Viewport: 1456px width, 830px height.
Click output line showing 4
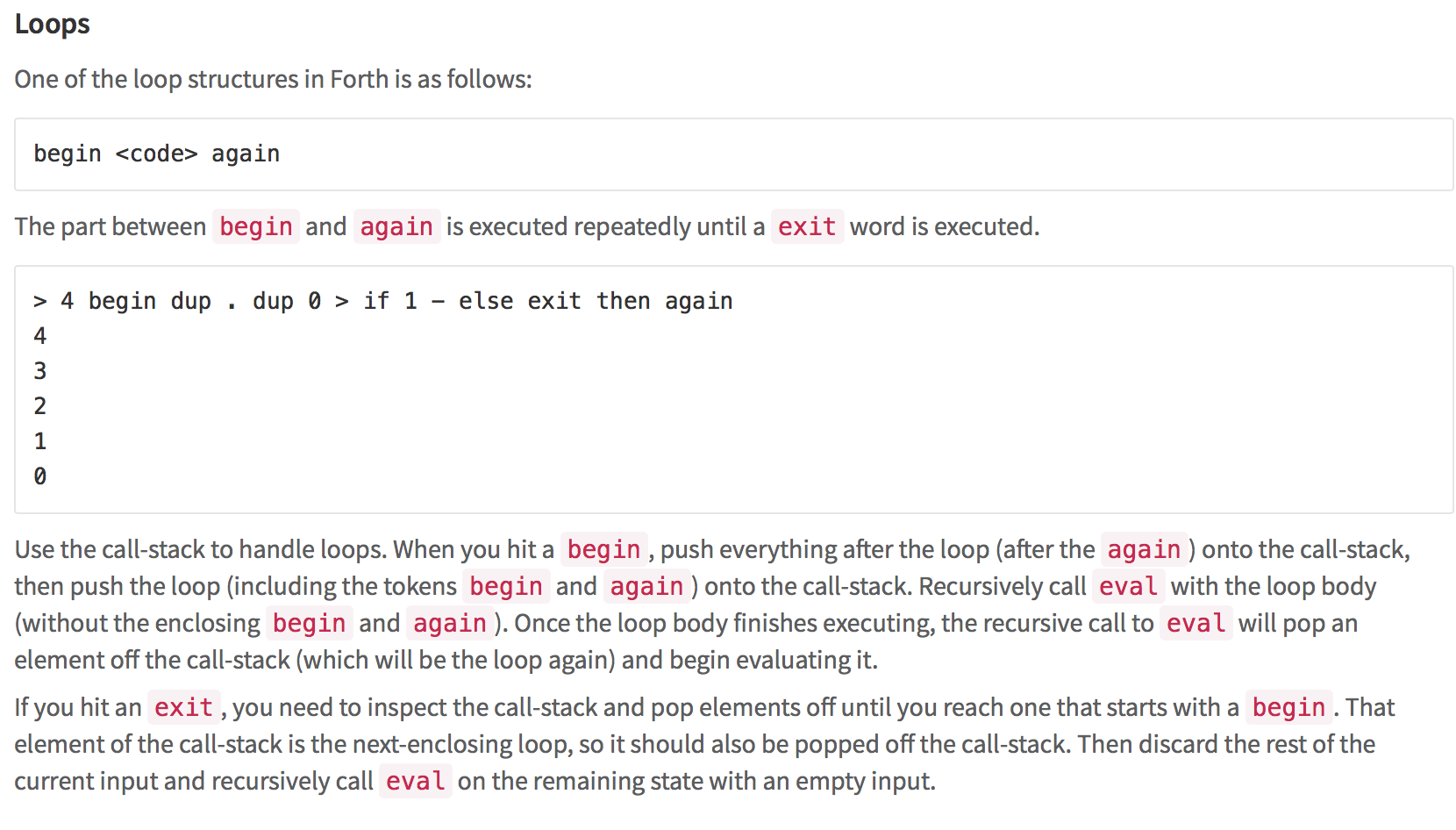pos(40,336)
